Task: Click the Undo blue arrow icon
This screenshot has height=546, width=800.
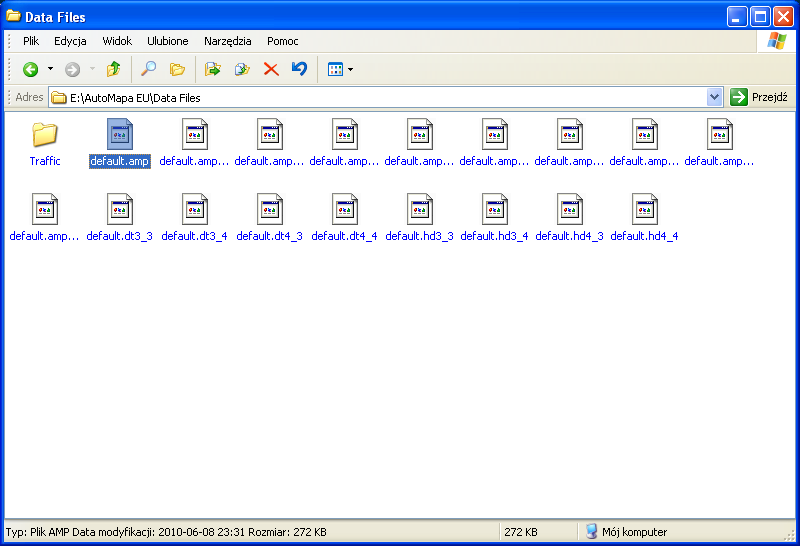Action: 299,69
